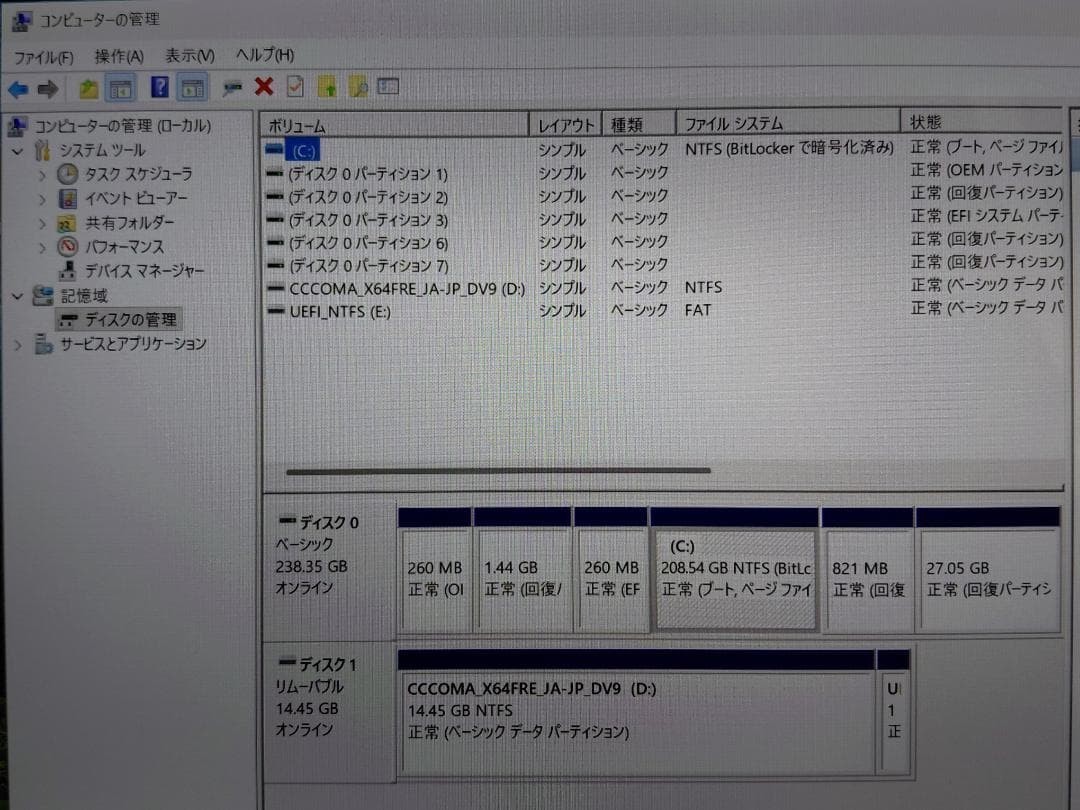Click the find magnifier toolbar icon

pos(358,87)
